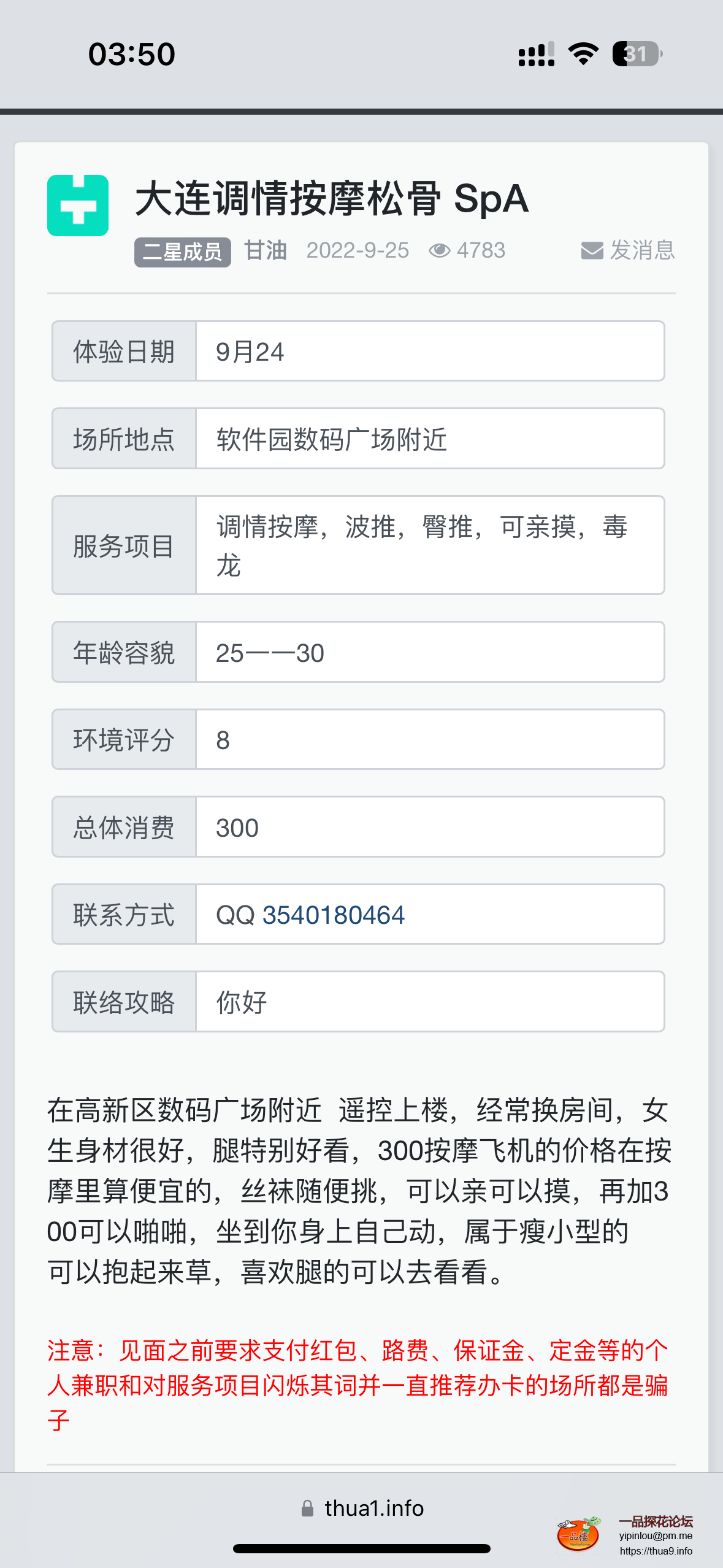Click the 体验日期 field showing 9月24
Screen dimensions: 723x1568
(x=429, y=352)
